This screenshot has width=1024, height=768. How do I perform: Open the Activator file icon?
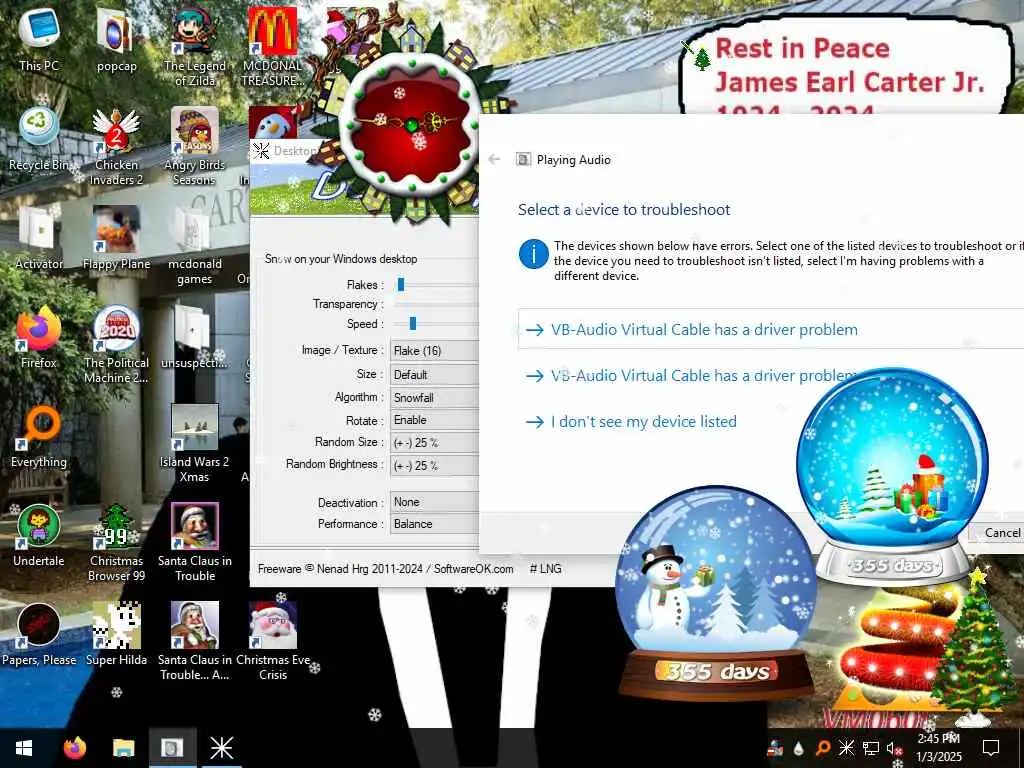click(x=39, y=238)
